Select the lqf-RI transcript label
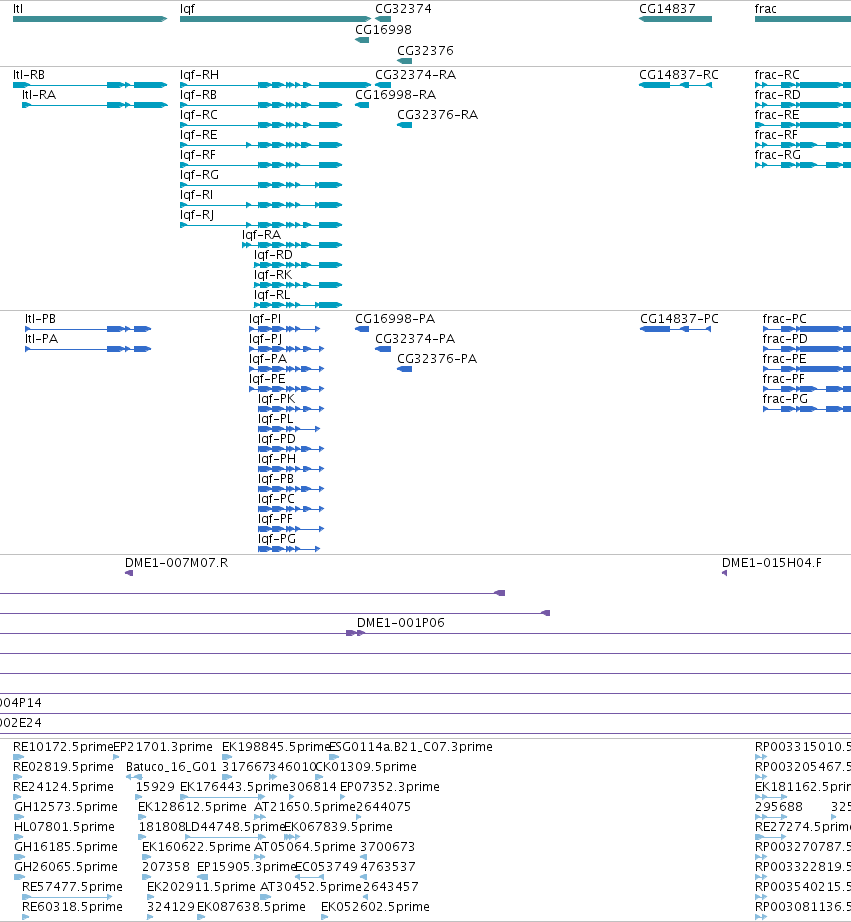The image size is (851, 922). tap(196, 195)
